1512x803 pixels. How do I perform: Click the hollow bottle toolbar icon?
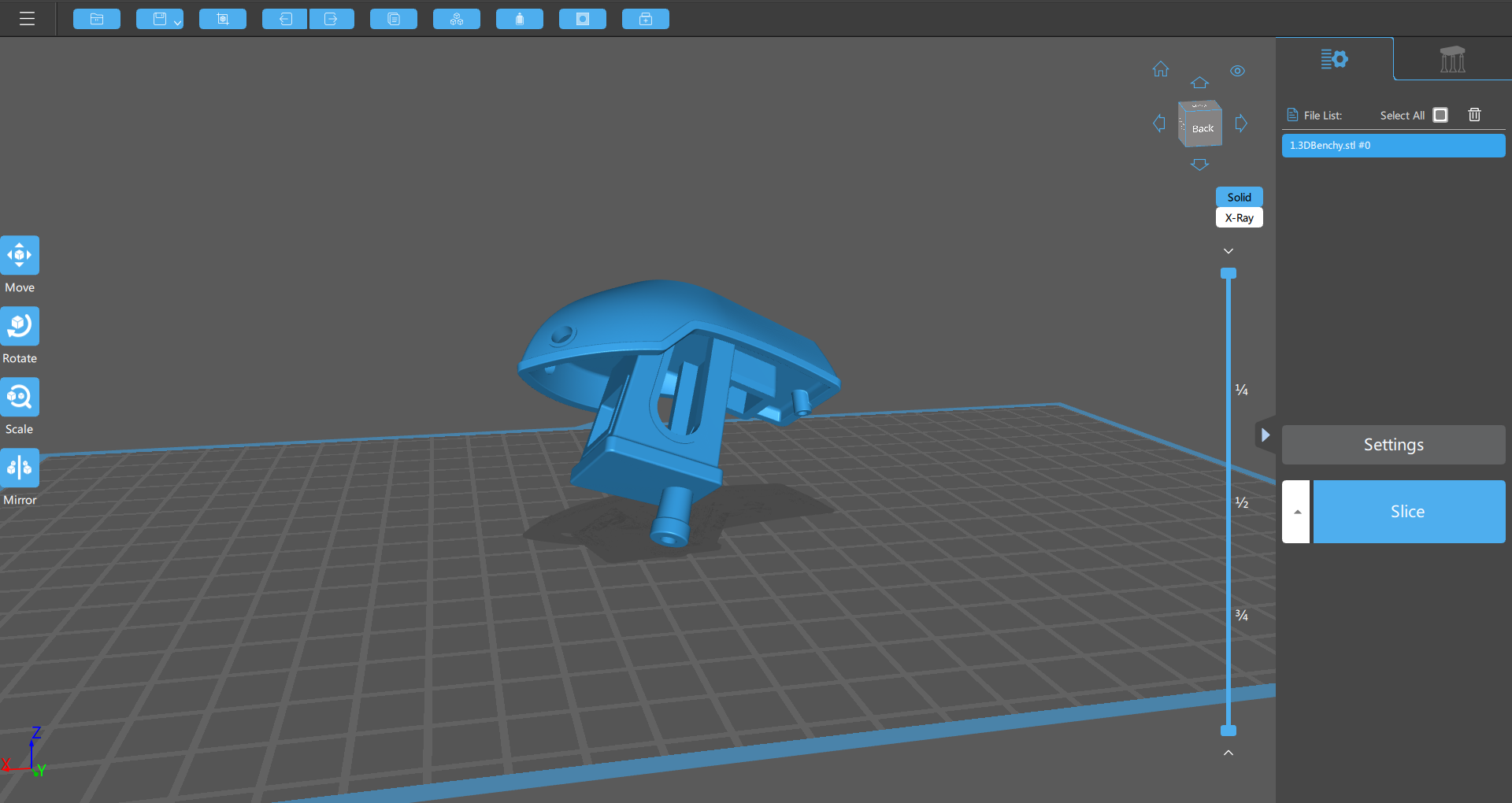(x=520, y=19)
